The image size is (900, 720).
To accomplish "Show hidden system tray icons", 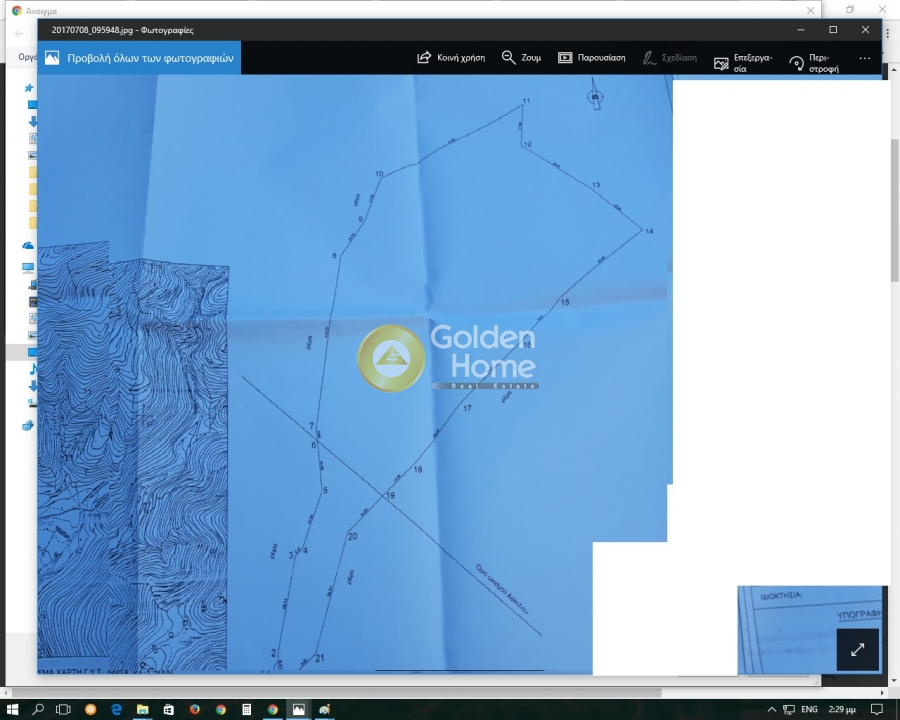I will coord(771,709).
